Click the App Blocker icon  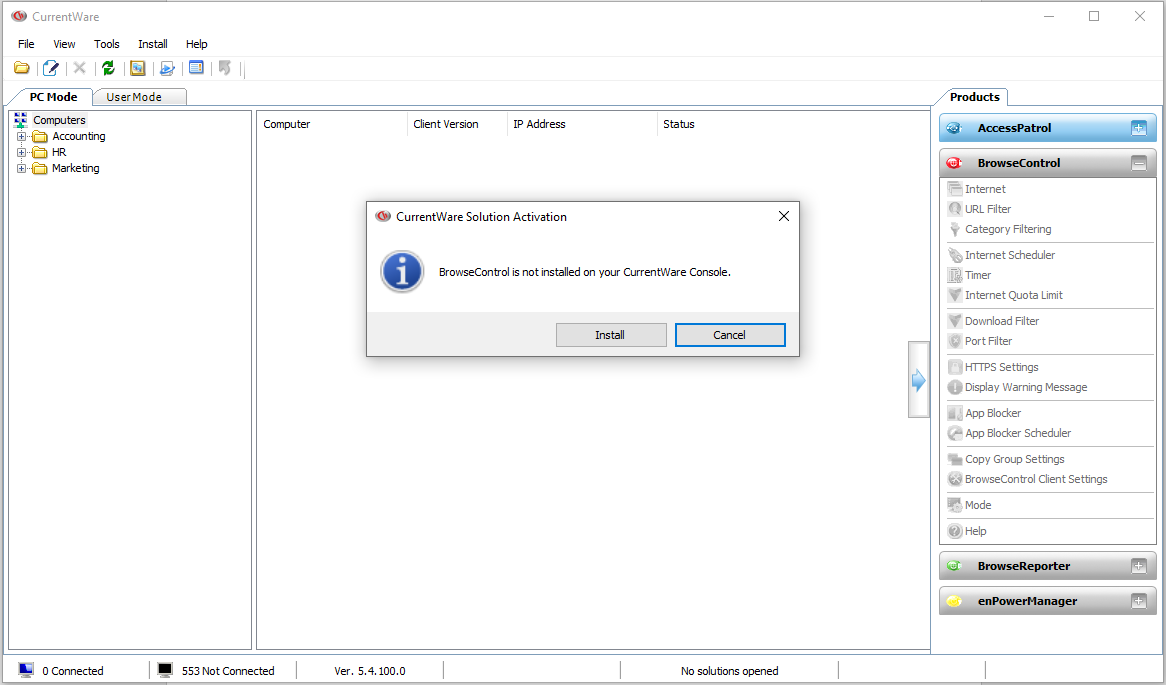coord(955,414)
